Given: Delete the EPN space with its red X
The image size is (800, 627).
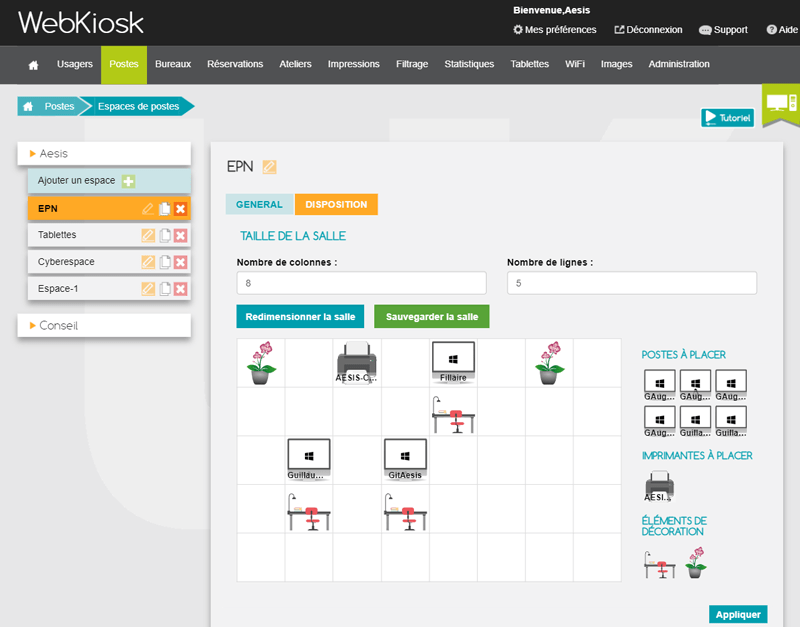Looking at the screenshot, I should 180,209.
